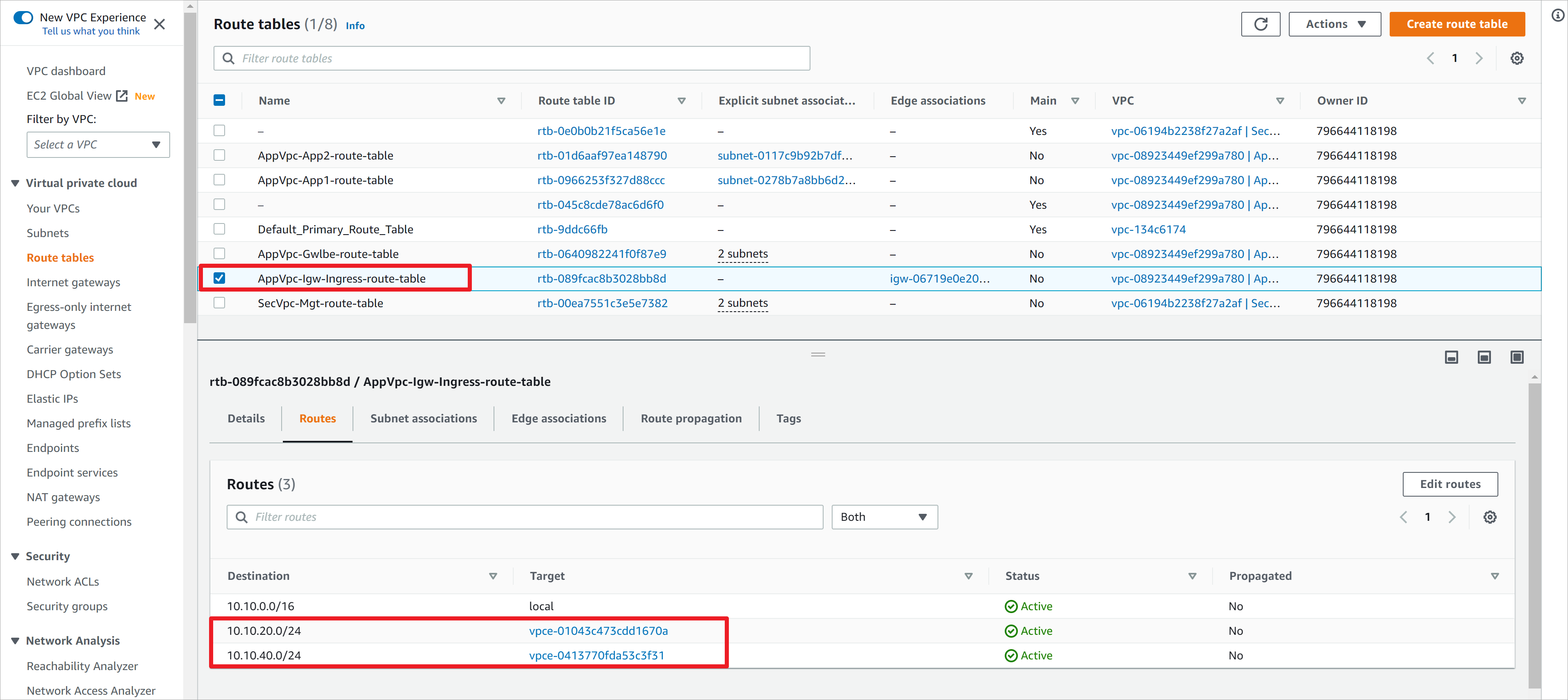
Task: Sort routes by Target column arrow
Action: click(x=968, y=576)
